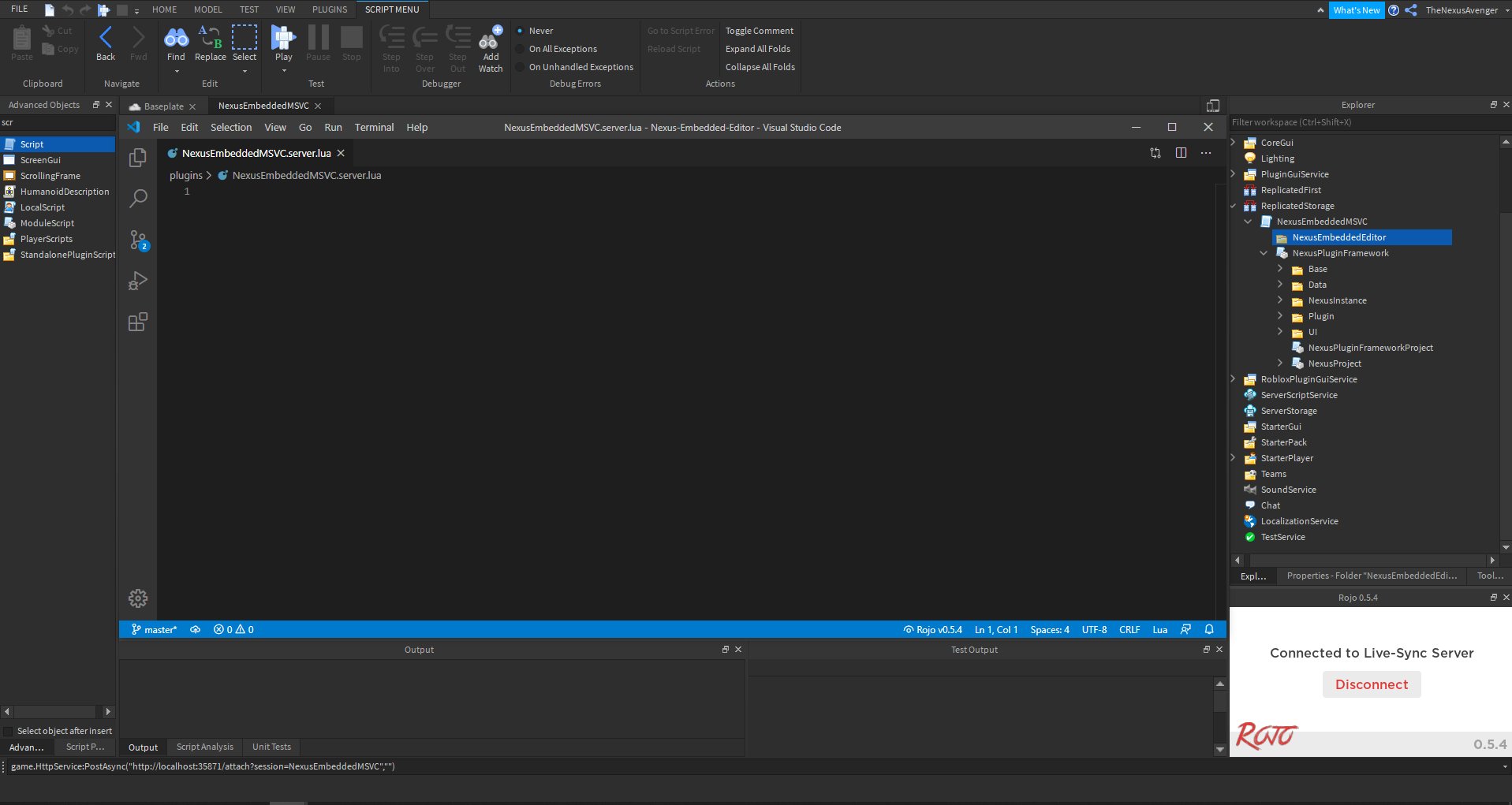This screenshot has height=805, width=1512.
Task: Click Toggle Comment action
Action: 760,31
